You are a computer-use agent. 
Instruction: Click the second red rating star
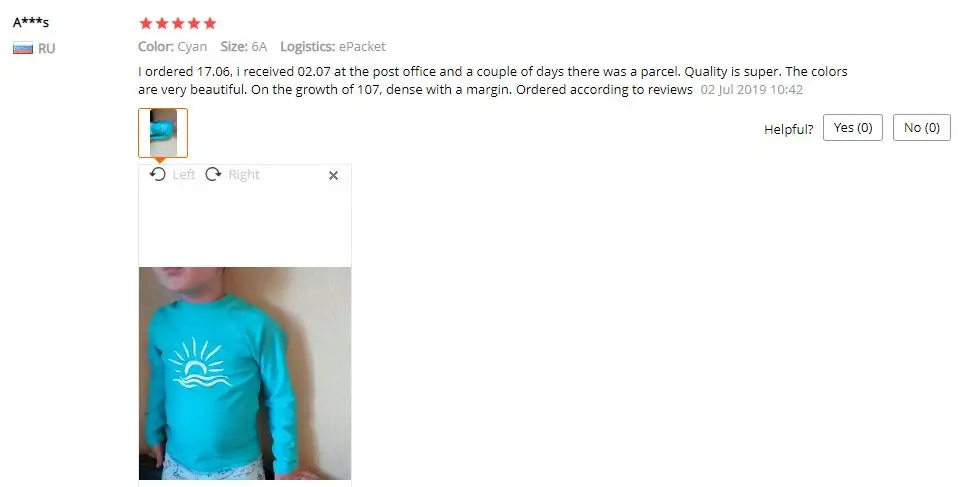click(x=162, y=23)
